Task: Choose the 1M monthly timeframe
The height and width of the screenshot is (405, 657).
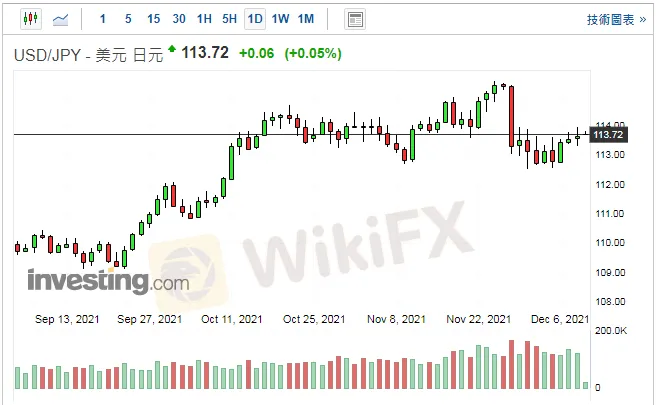Action: tap(306, 19)
